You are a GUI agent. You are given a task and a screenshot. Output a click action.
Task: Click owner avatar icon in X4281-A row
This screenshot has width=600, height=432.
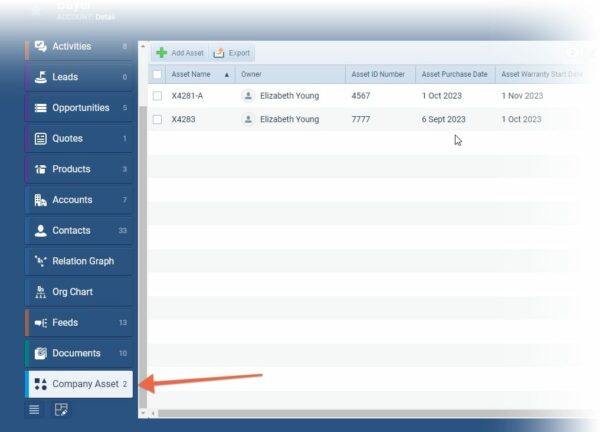248,96
